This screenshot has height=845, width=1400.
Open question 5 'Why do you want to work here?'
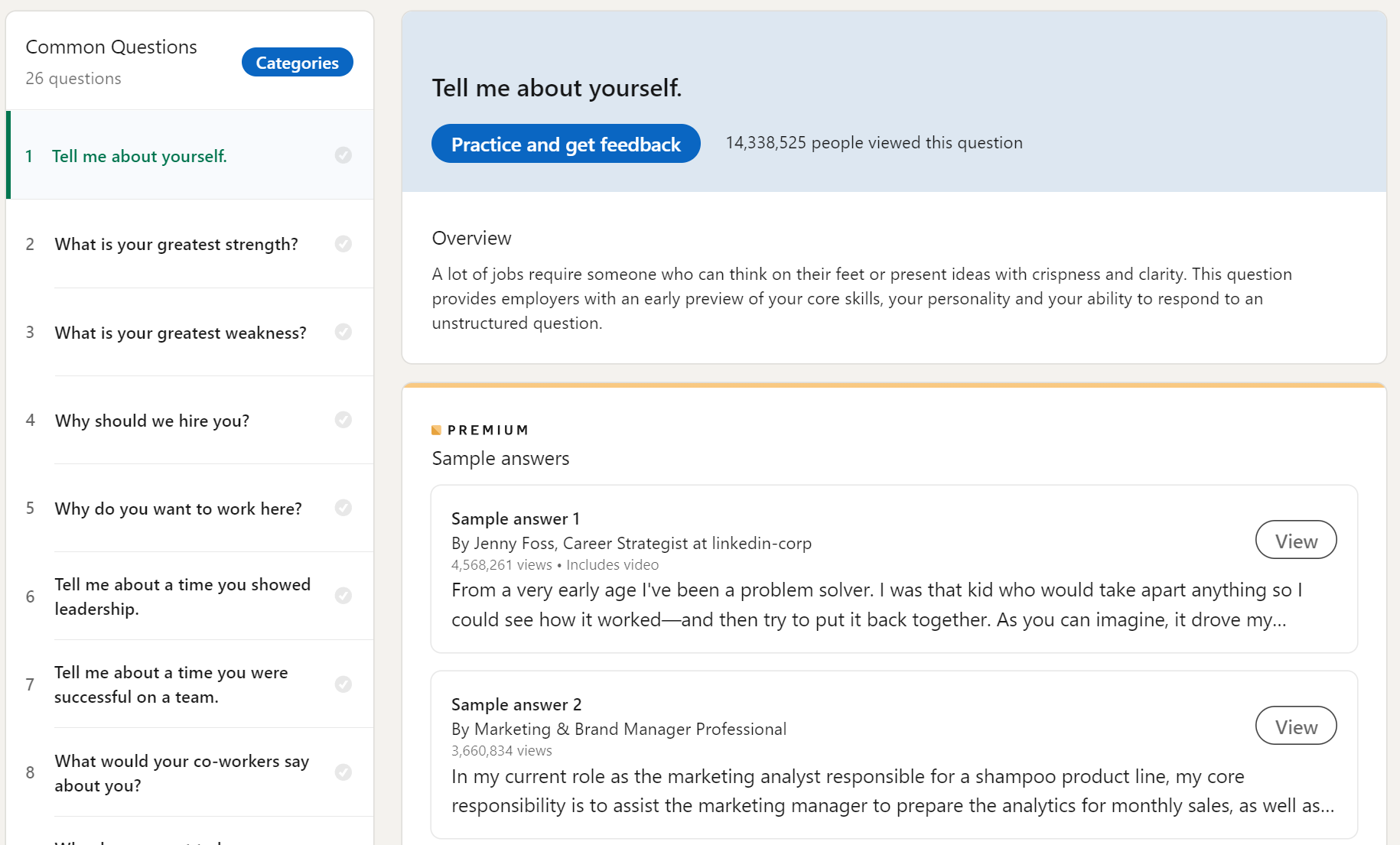coord(178,509)
